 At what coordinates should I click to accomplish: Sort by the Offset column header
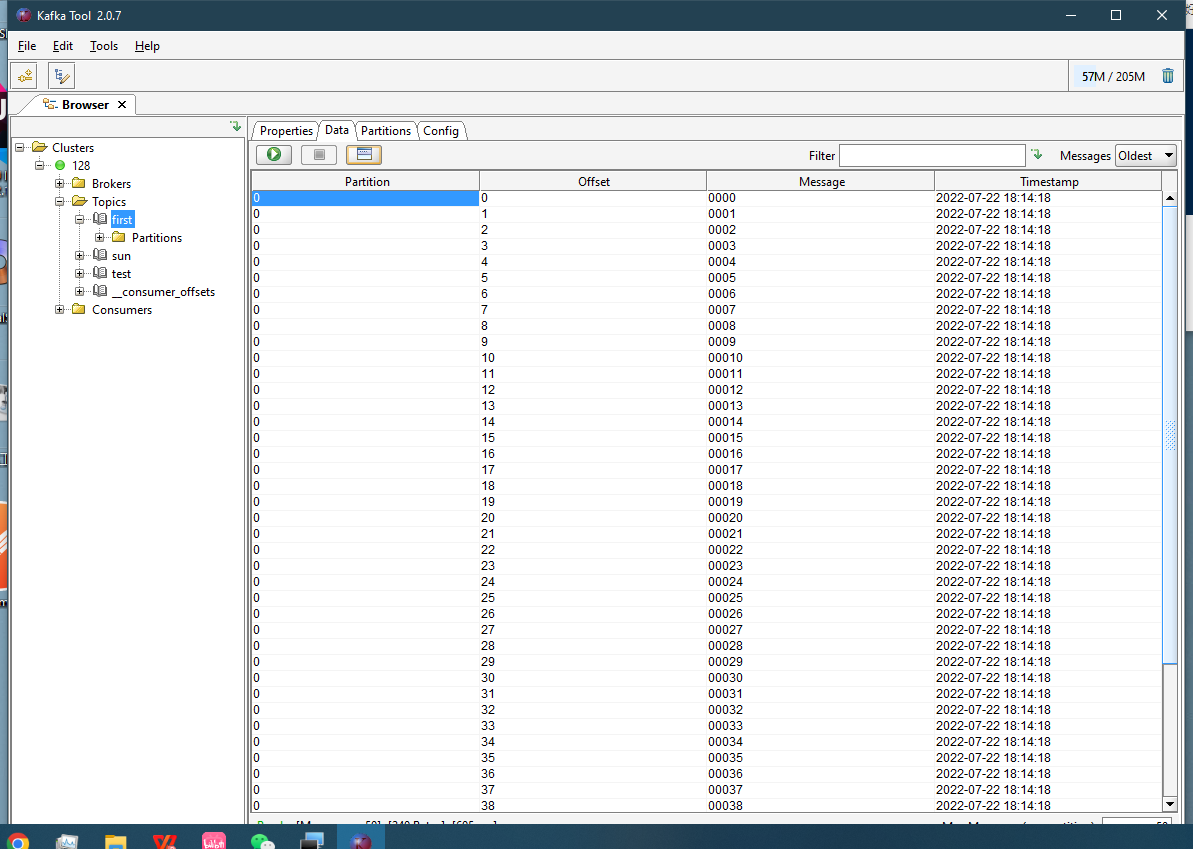tap(593, 181)
